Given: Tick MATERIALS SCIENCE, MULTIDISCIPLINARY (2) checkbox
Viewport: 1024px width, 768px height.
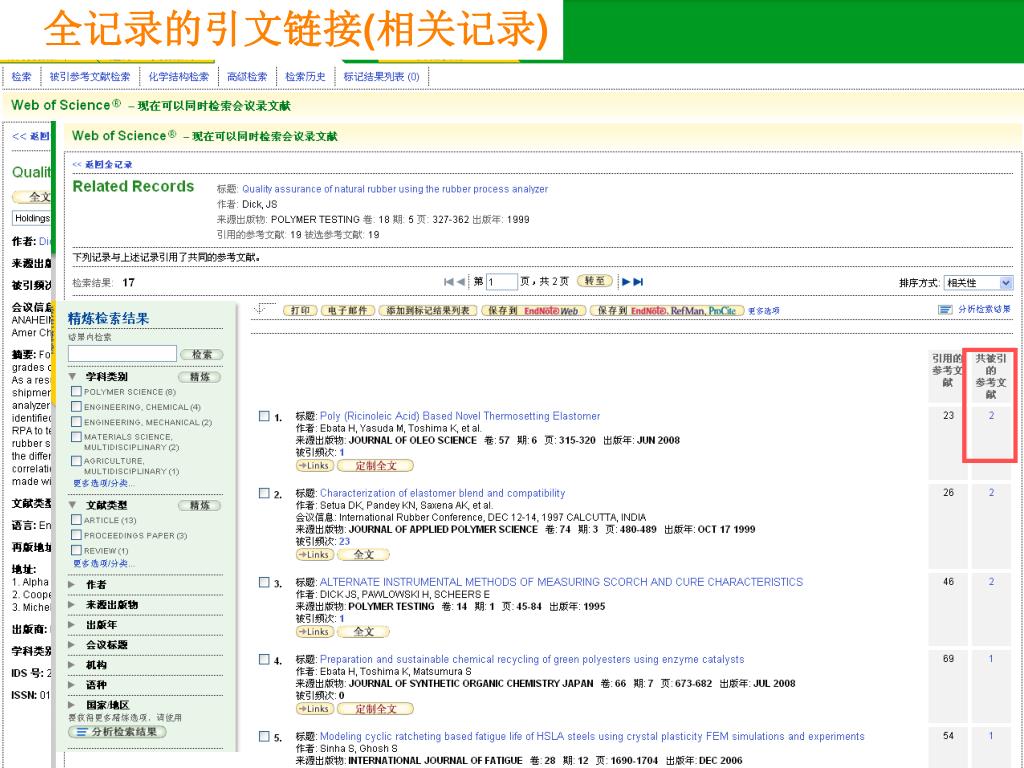Looking at the screenshot, I should (x=76, y=437).
